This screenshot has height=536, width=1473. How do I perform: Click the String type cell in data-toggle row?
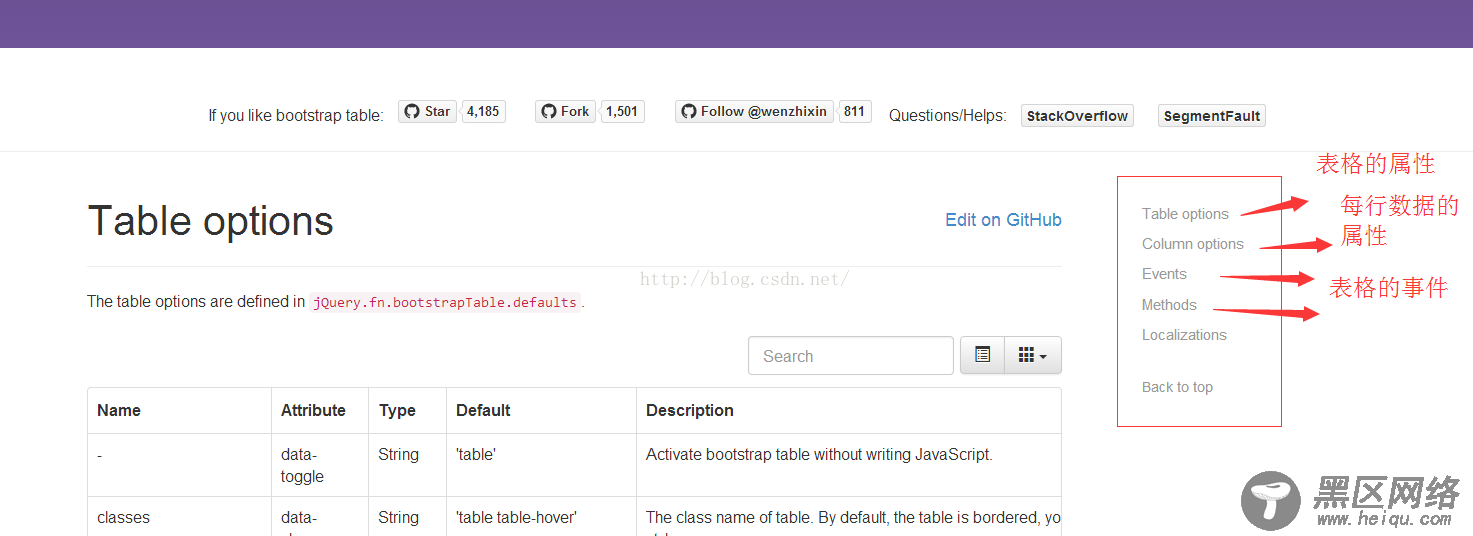click(x=407, y=465)
